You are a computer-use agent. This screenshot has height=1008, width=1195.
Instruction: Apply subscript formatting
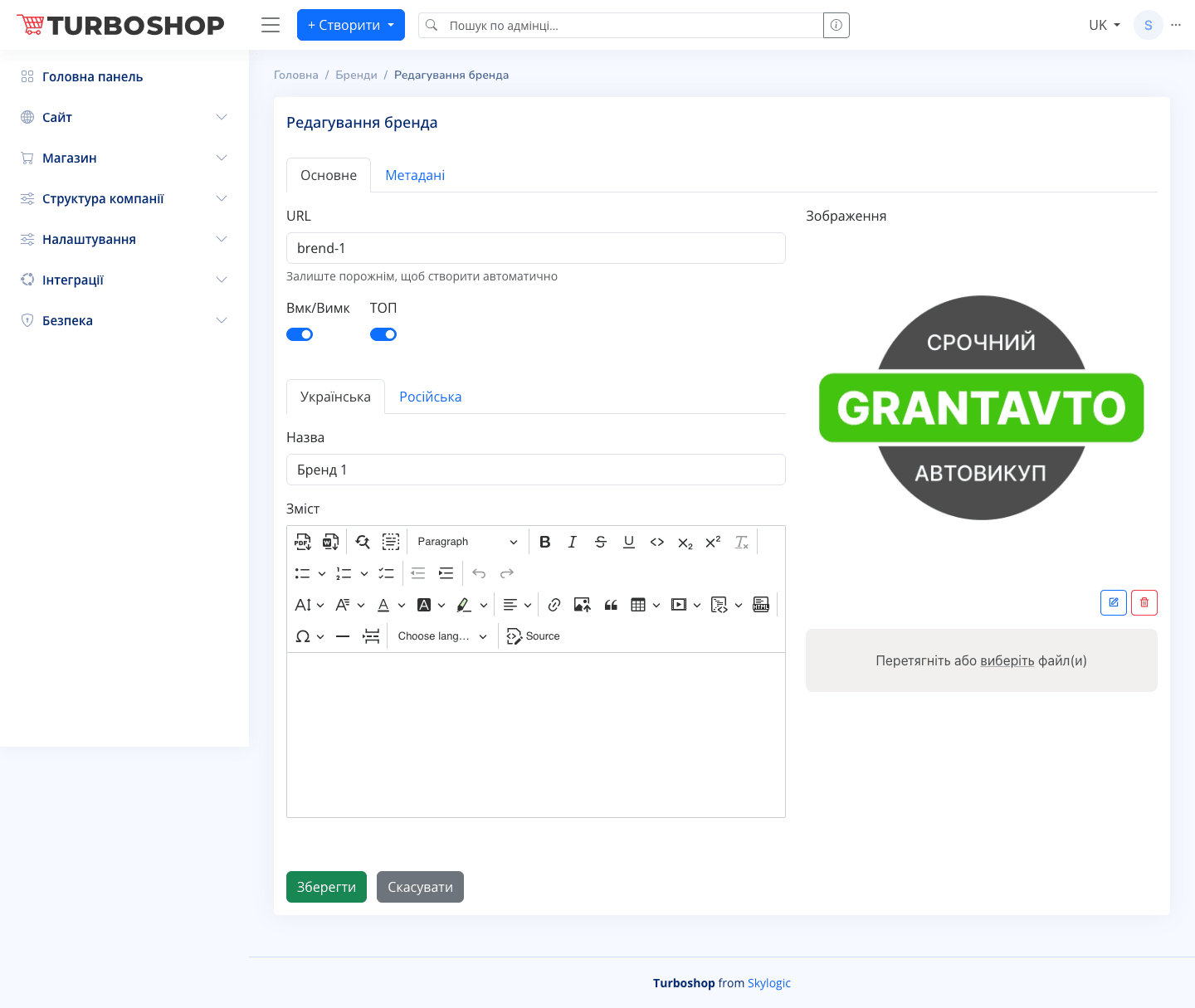pos(685,542)
